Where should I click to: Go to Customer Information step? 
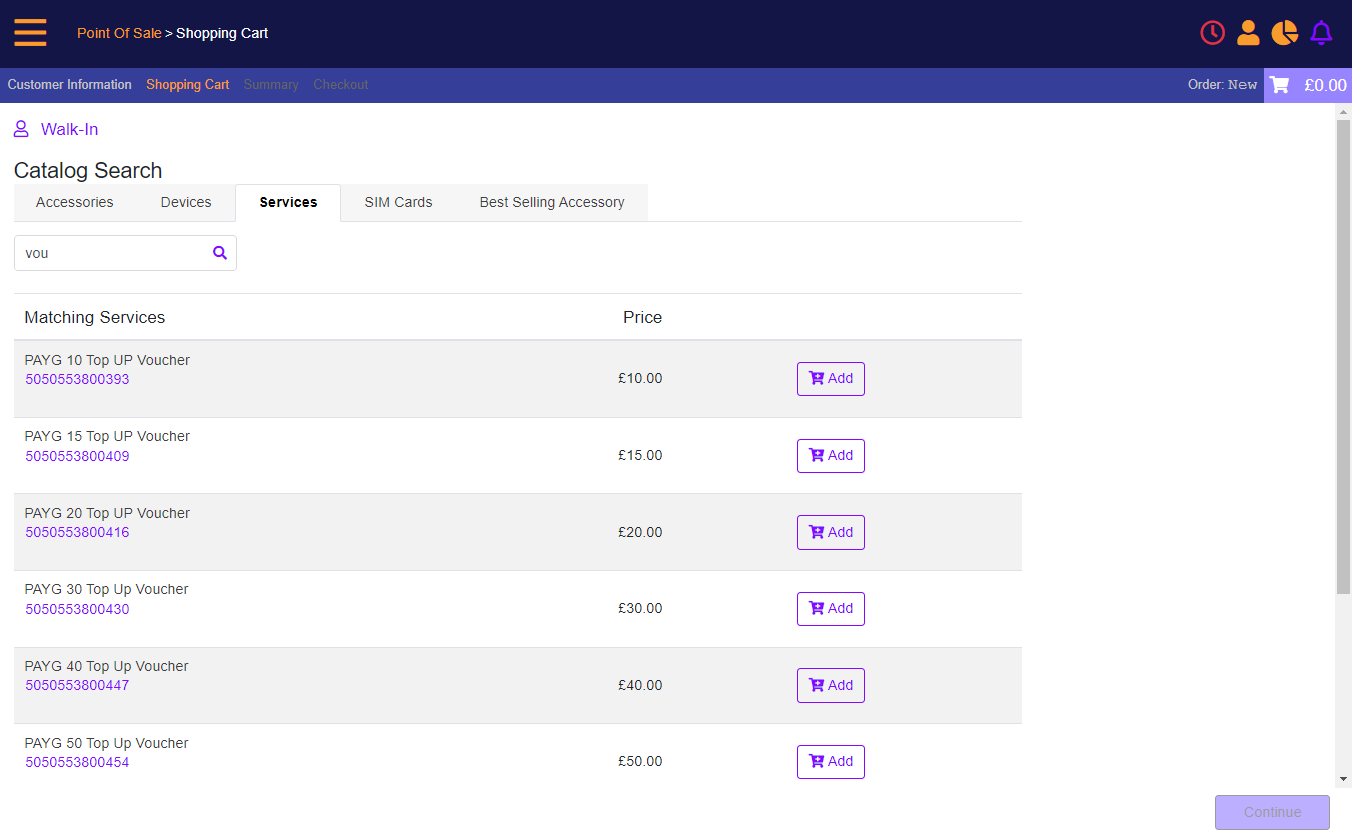(70, 85)
